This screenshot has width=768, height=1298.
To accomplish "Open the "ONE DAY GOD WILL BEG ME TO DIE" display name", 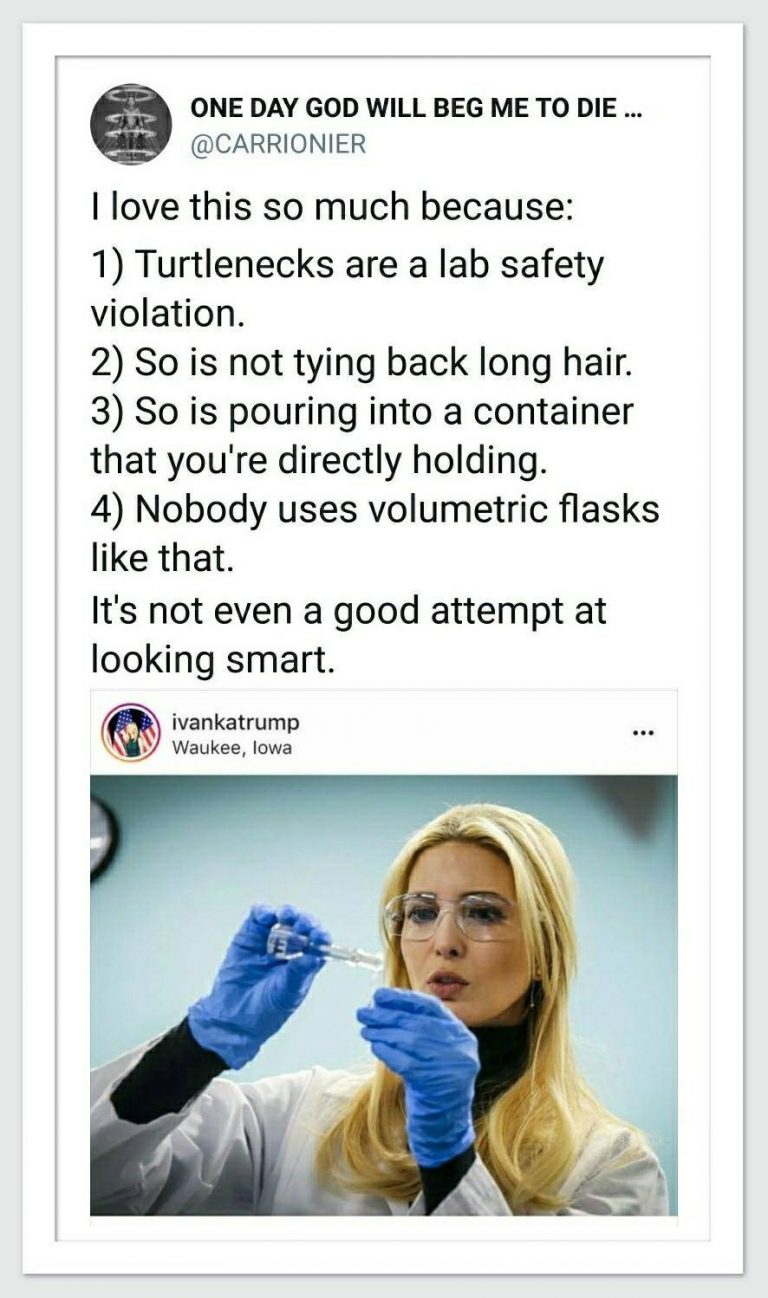I will [x=417, y=109].
